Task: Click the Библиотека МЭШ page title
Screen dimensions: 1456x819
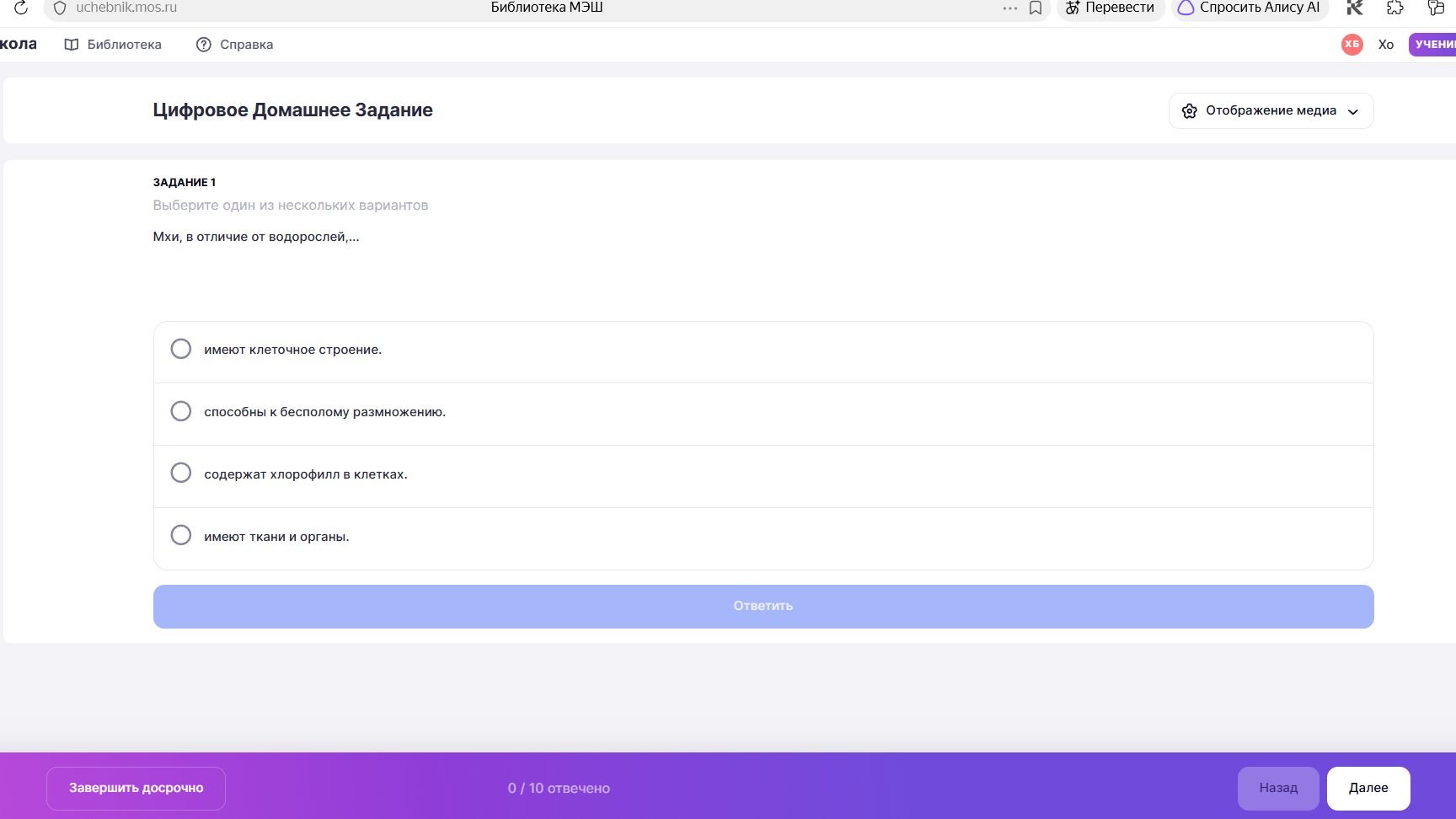Action: point(547,8)
